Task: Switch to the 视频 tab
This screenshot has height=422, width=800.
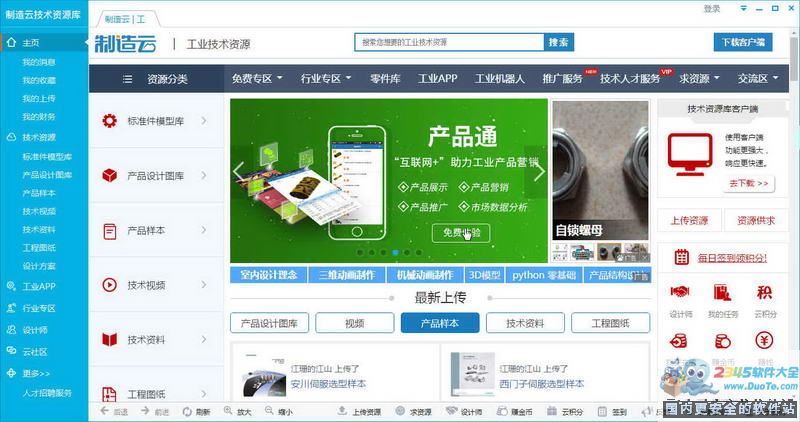Action: coord(354,323)
